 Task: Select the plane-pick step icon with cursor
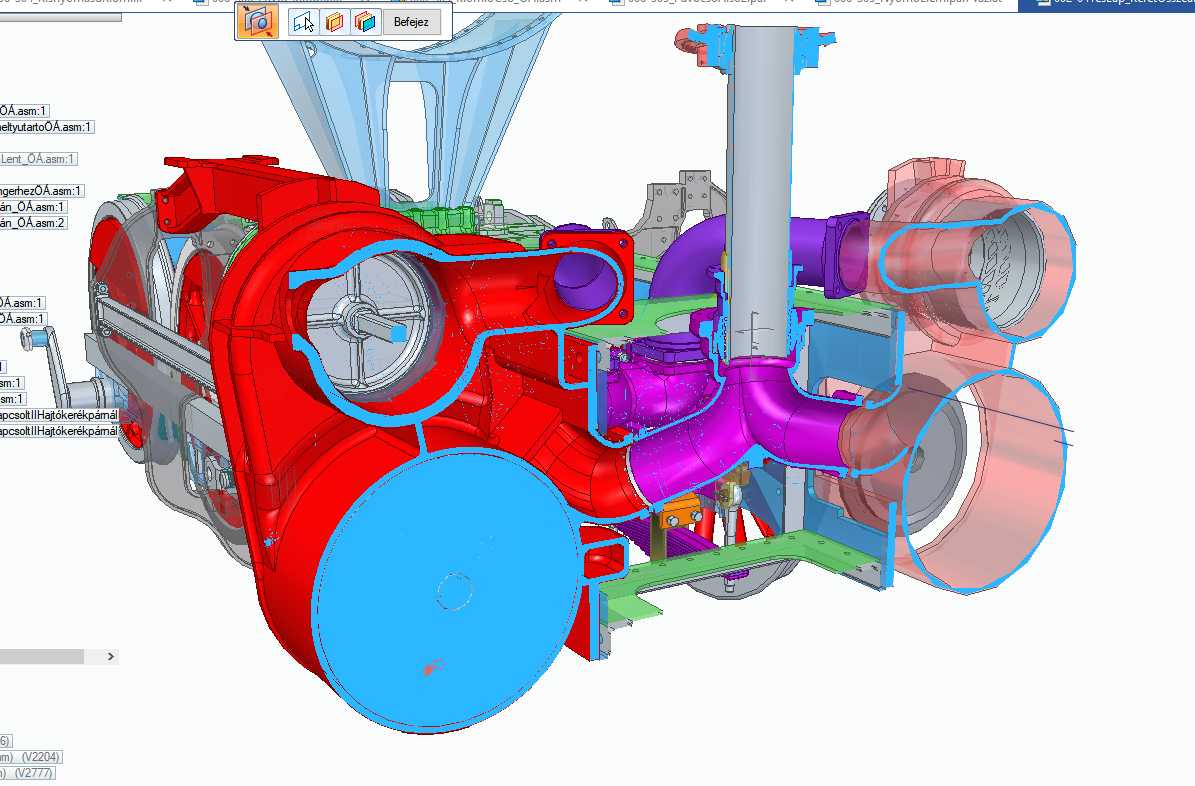click(303, 22)
